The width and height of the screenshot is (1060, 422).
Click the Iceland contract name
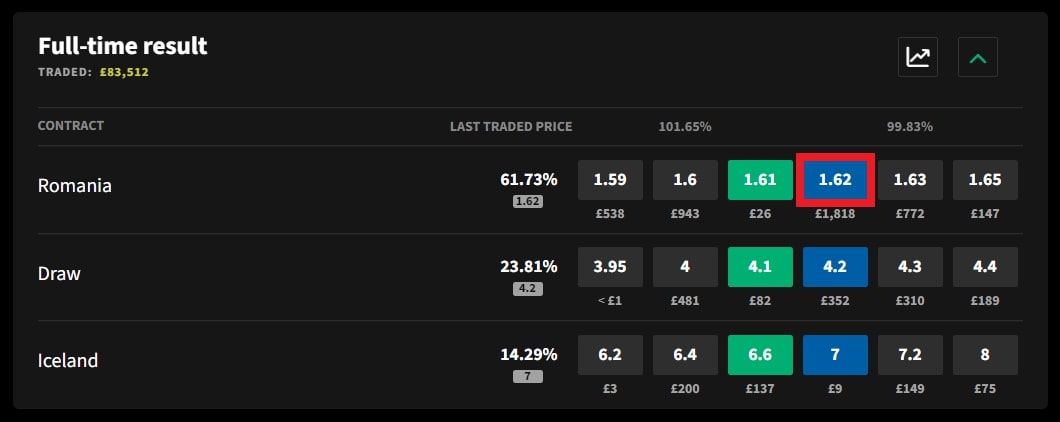[68, 361]
